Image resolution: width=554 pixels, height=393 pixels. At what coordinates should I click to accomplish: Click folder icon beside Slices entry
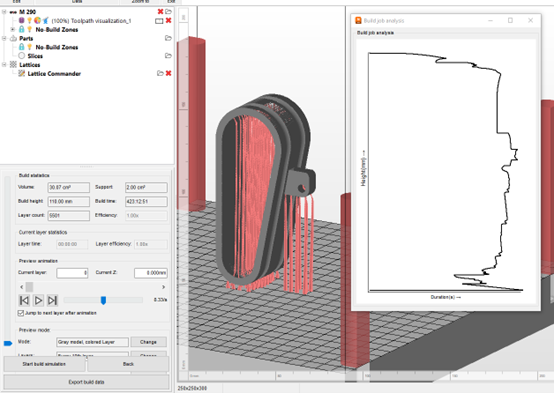(168, 56)
